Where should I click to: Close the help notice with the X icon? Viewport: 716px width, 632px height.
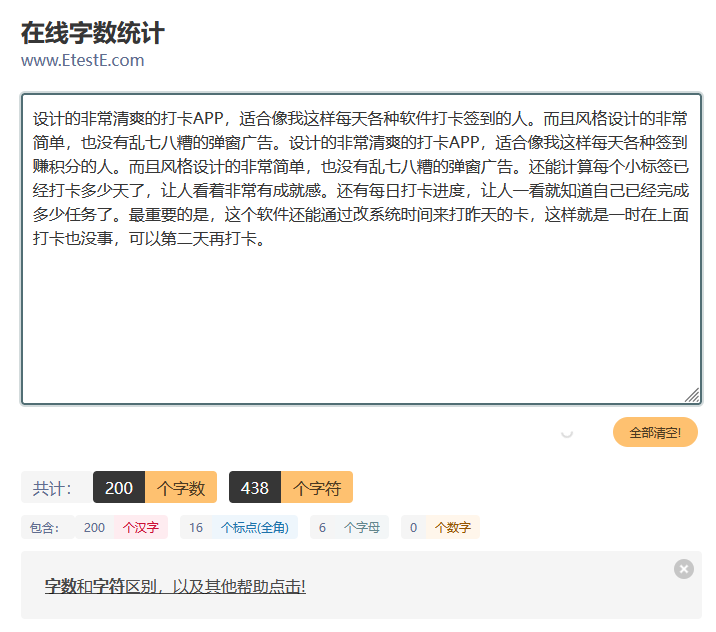684,569
